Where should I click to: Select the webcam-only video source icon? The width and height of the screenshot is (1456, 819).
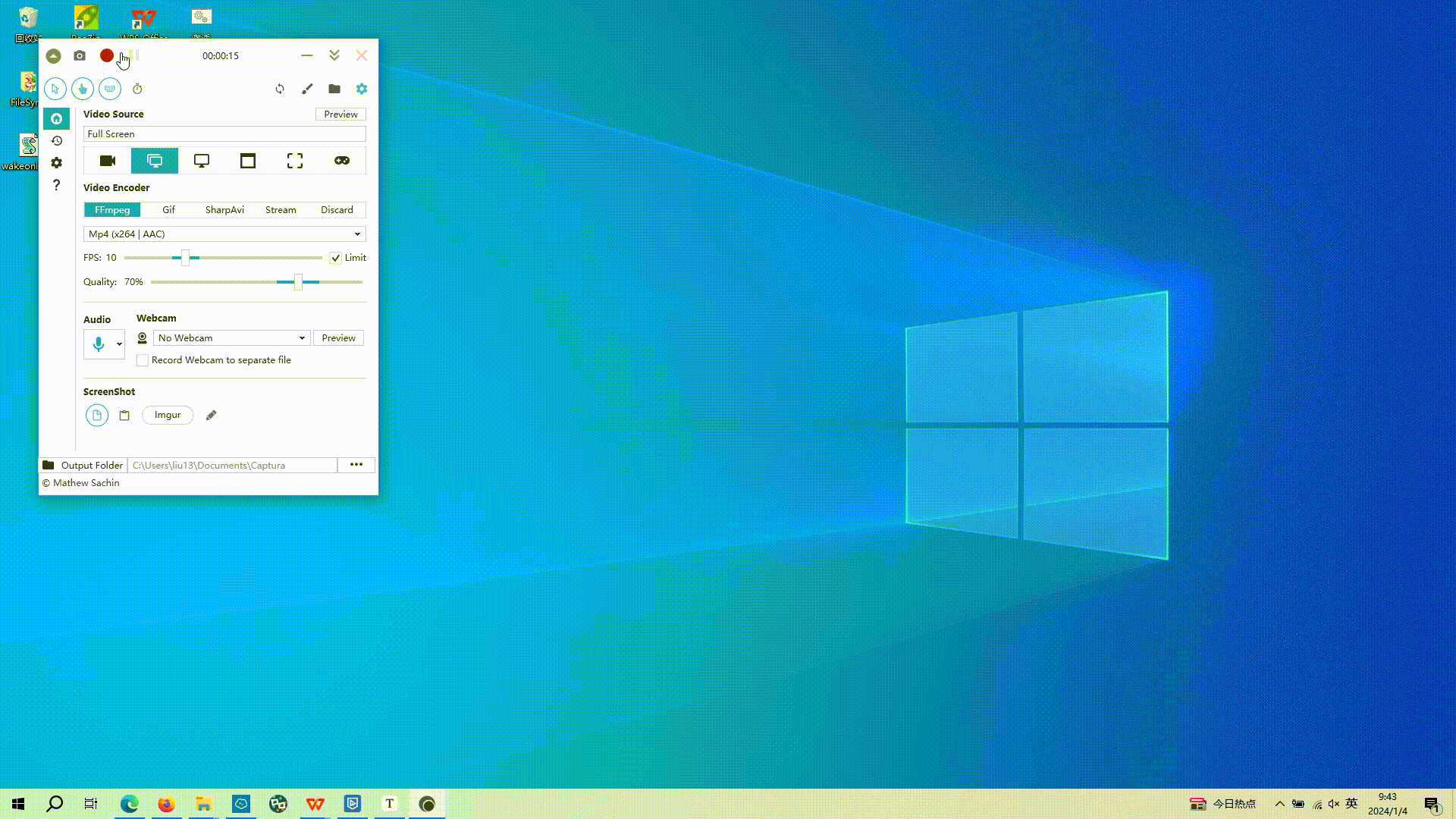(108, 161)
